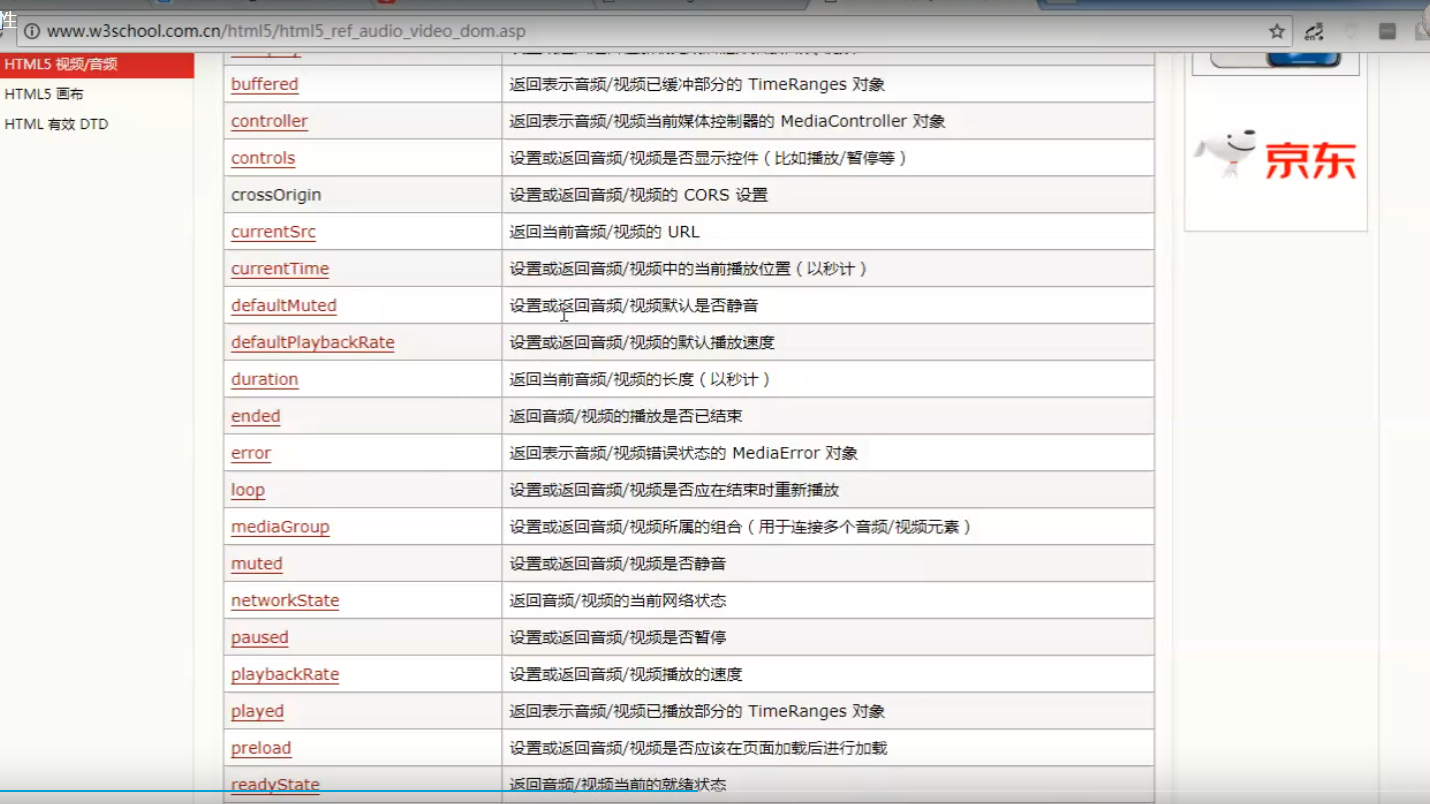This screenshot has width=1430, height=804.
Task: Open the translate extension icon
Action: pyautogui.click(x=1314, y=32)
